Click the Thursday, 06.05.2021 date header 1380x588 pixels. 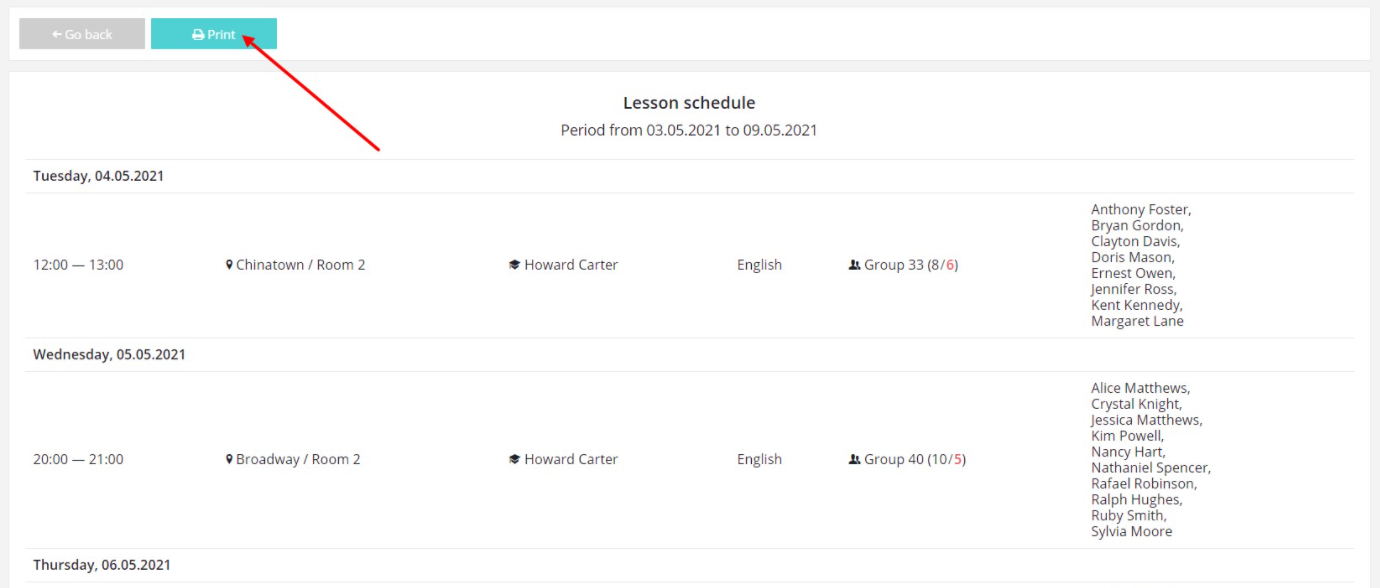pos(102,565)
